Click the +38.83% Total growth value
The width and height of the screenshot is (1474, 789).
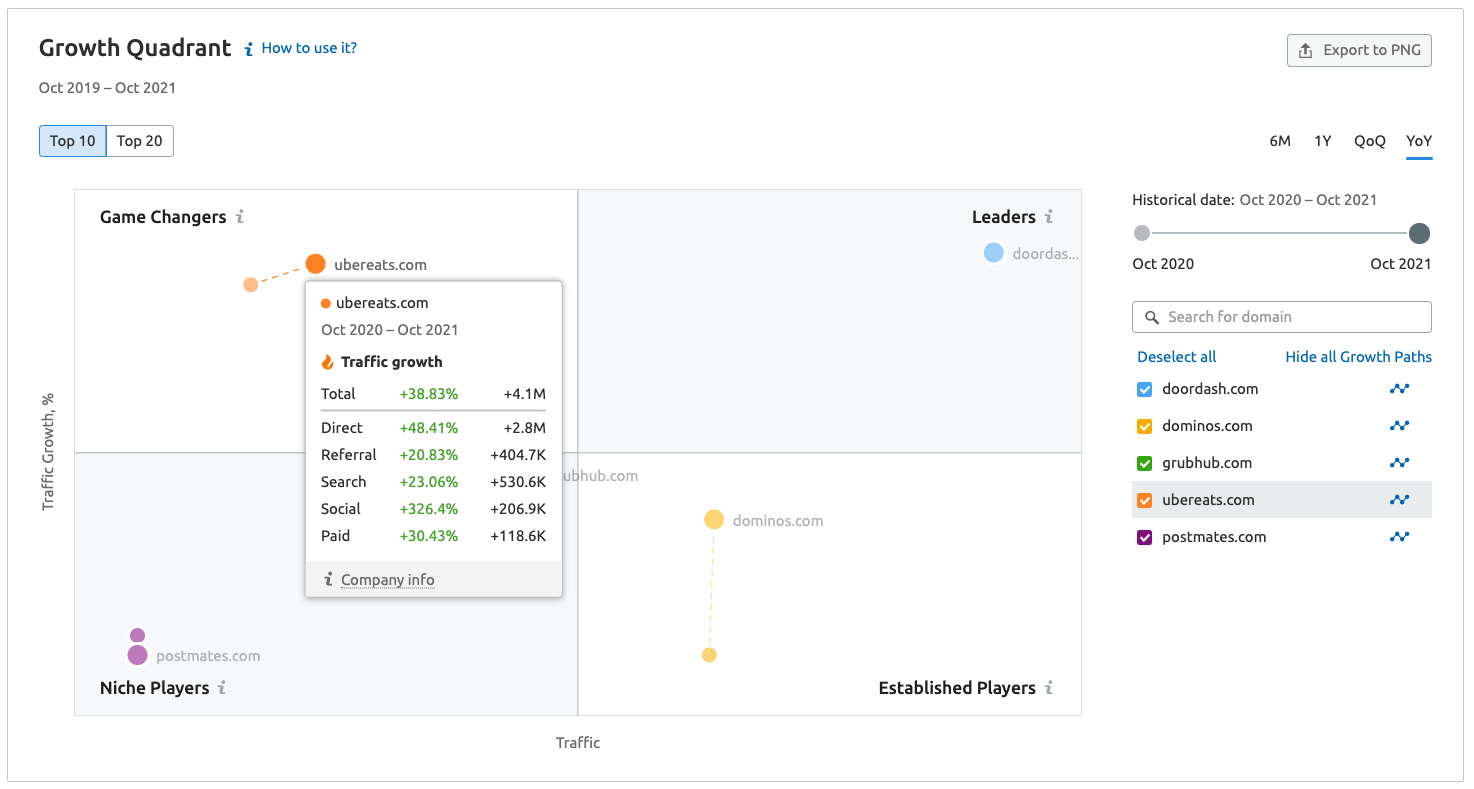[428, 394]
